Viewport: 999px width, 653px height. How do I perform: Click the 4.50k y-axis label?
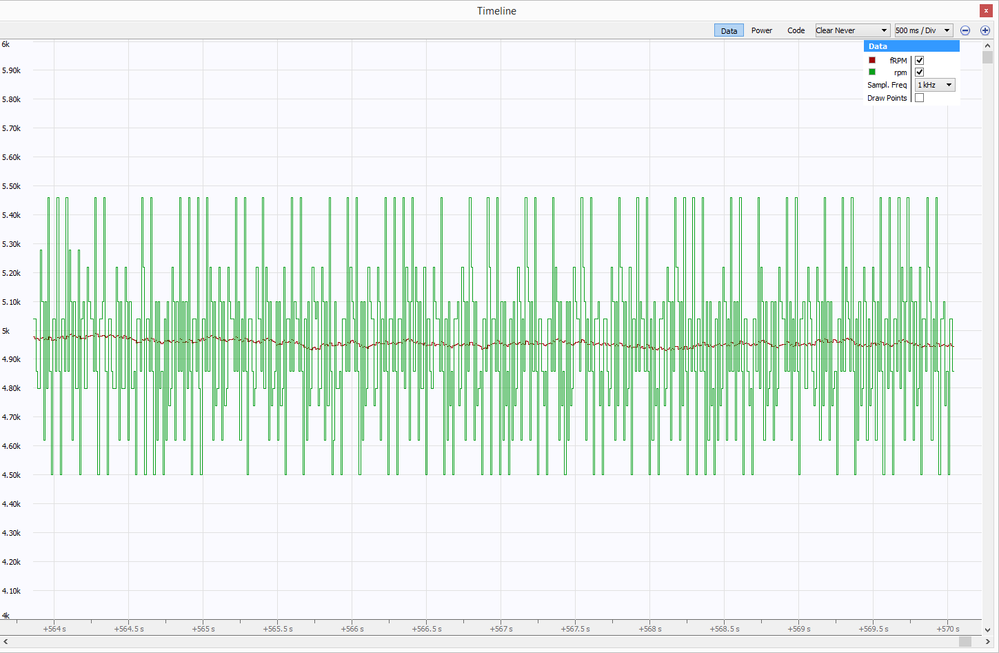11,475
